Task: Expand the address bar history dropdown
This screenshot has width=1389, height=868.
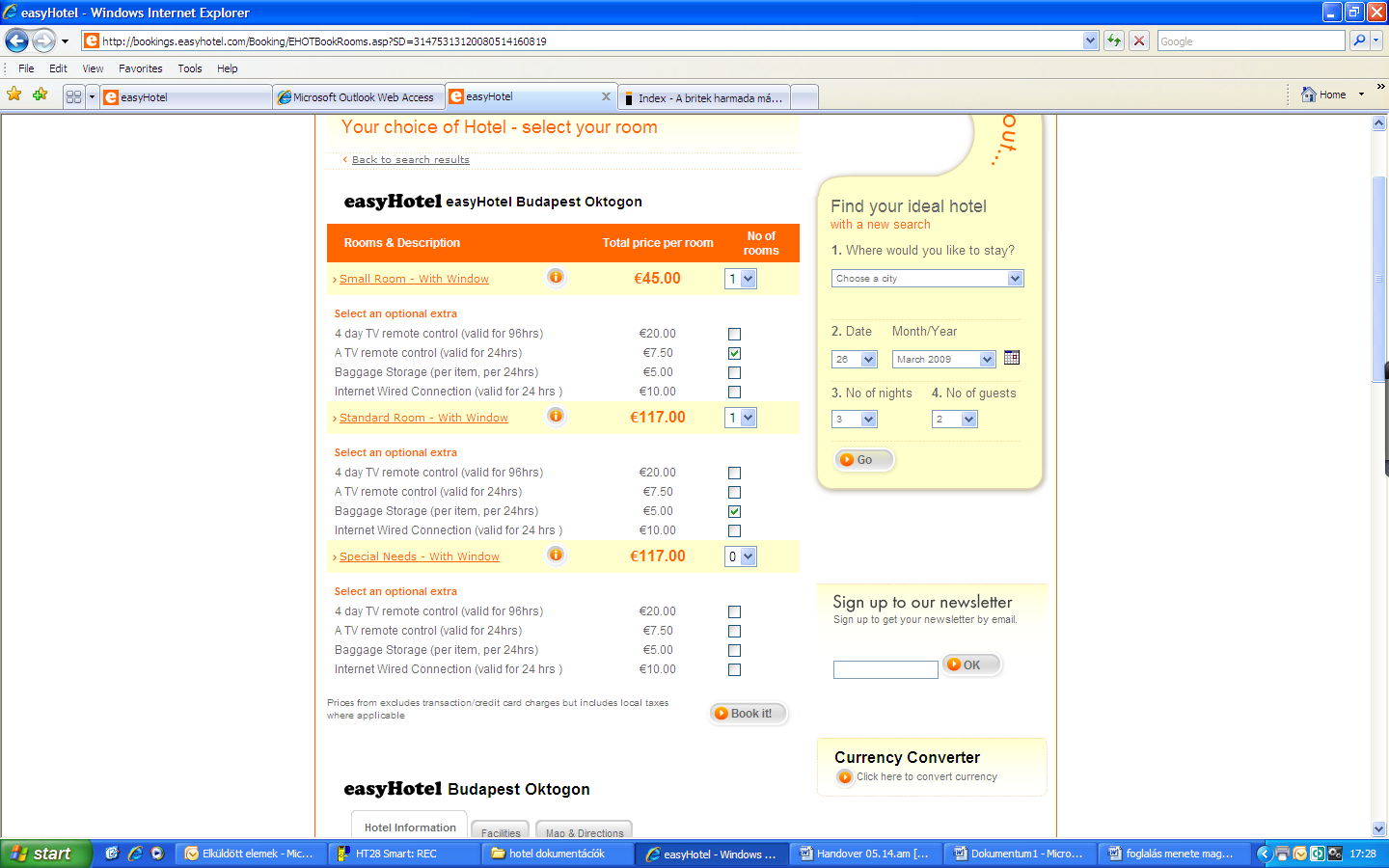Action: [x=1090, y=41]
